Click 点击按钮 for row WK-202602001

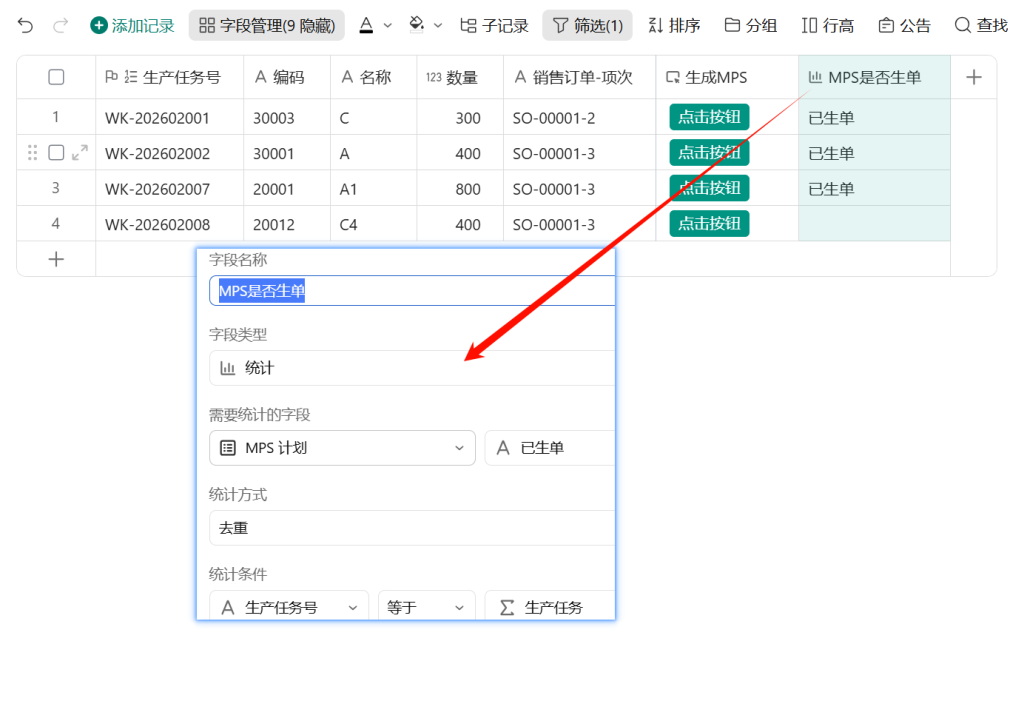tap(709, 117)
